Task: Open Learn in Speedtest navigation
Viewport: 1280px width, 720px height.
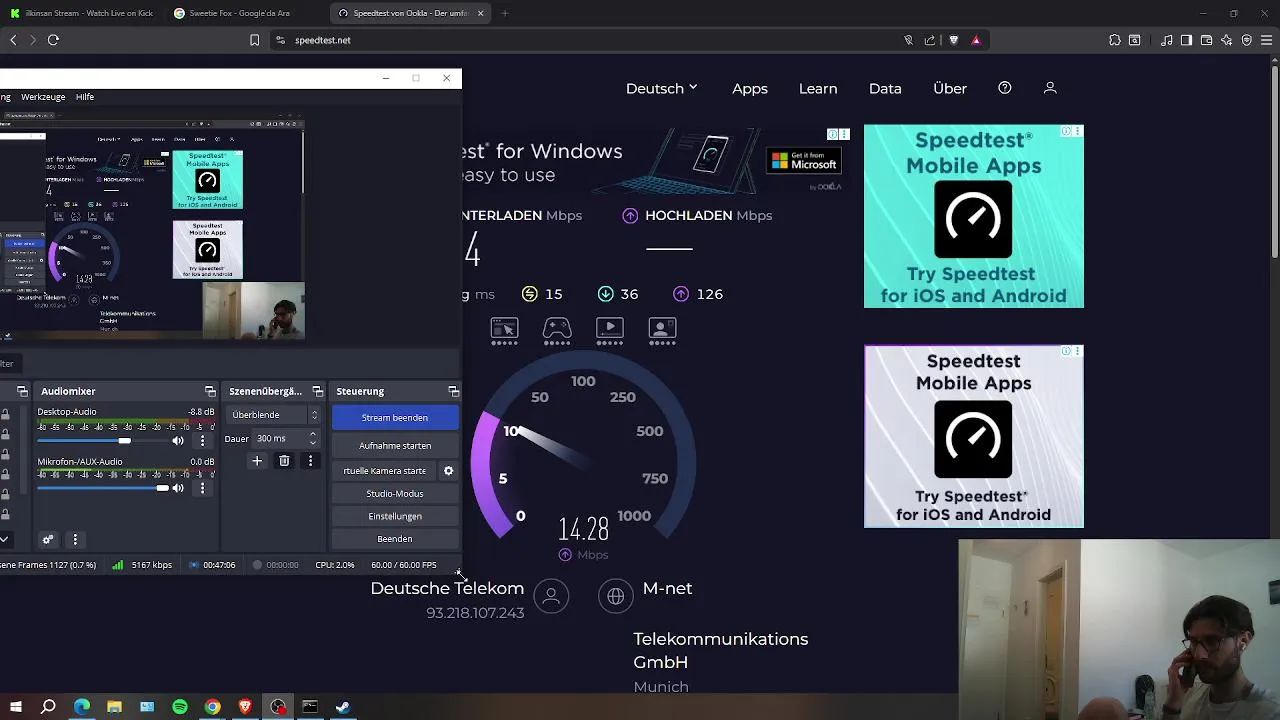Action: (818, 88)
